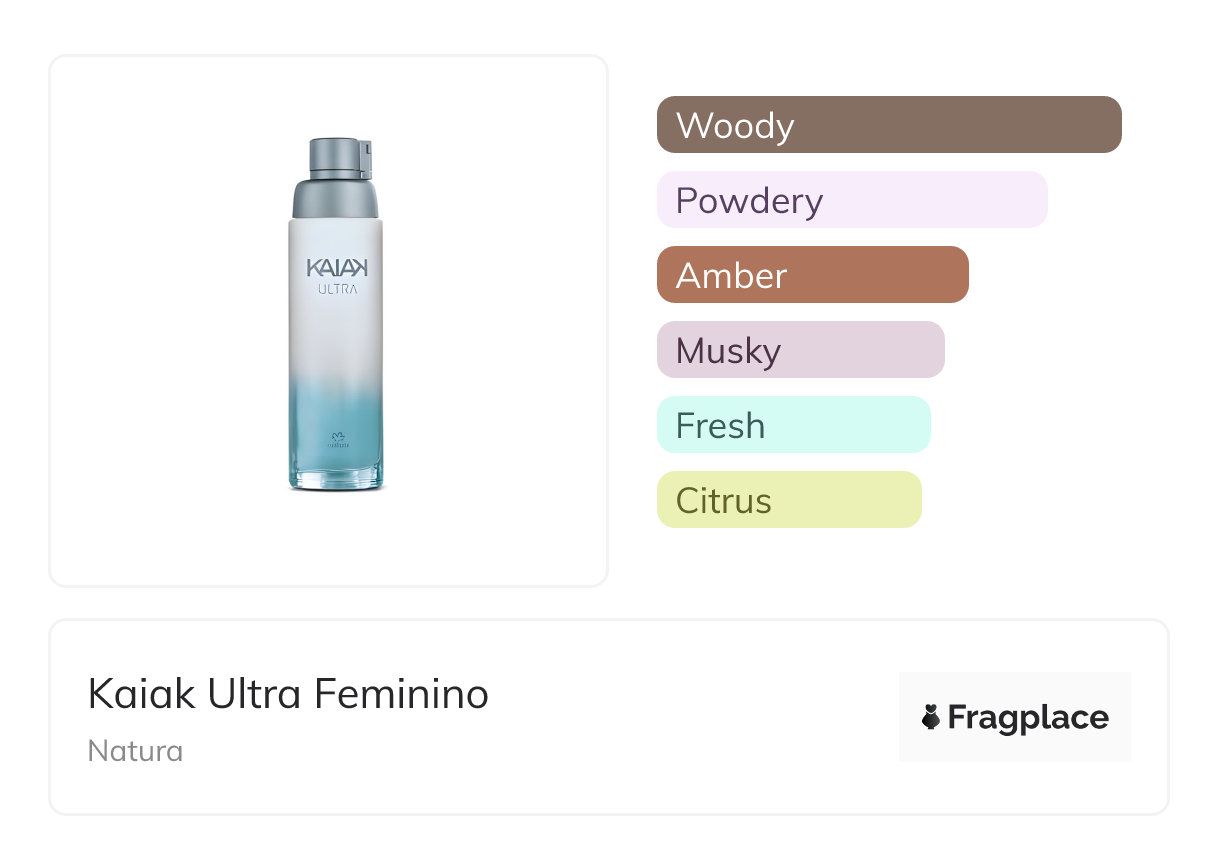1218x864 pixels.
Task: Open the Kaiak Ultra Feminino title
Action: 288,694
